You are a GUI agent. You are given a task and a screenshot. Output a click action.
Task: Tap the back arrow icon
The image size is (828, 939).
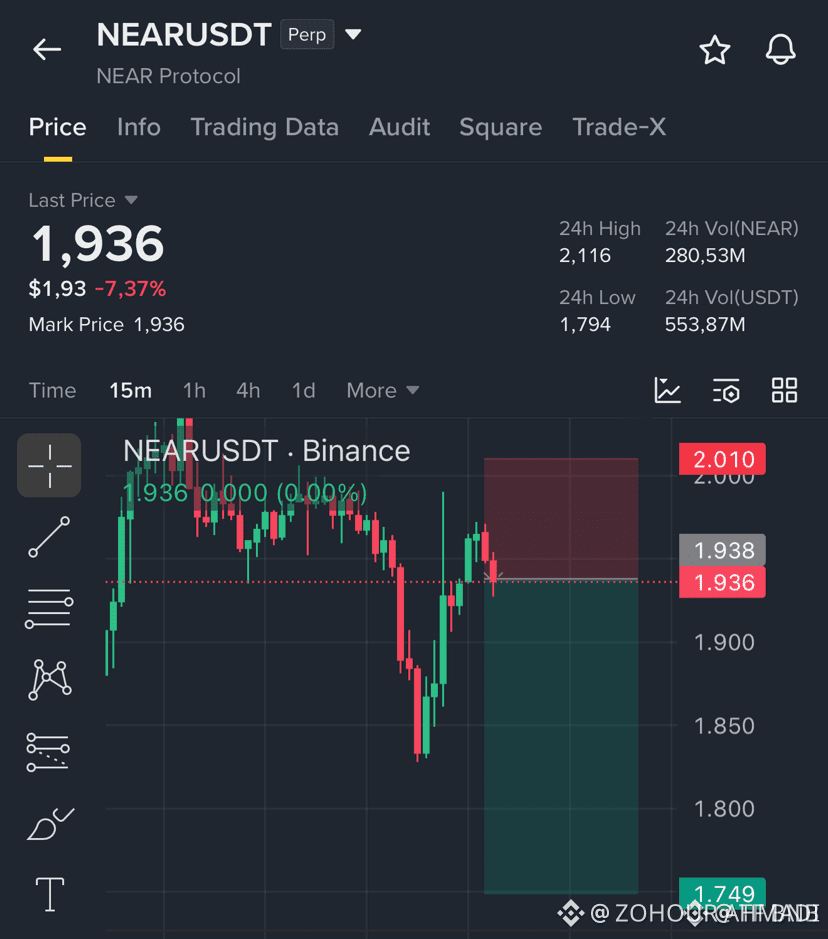click(47, 49)
